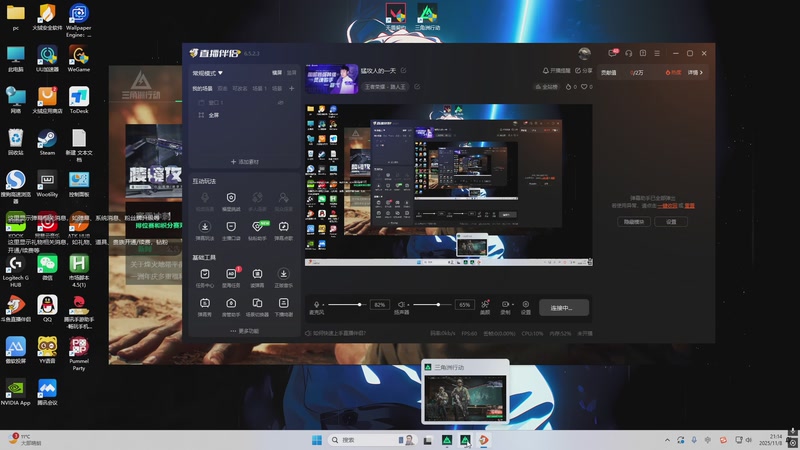800x450 pixels.
Task: Open the Windows Start button
Action: (x=317, y=440)
